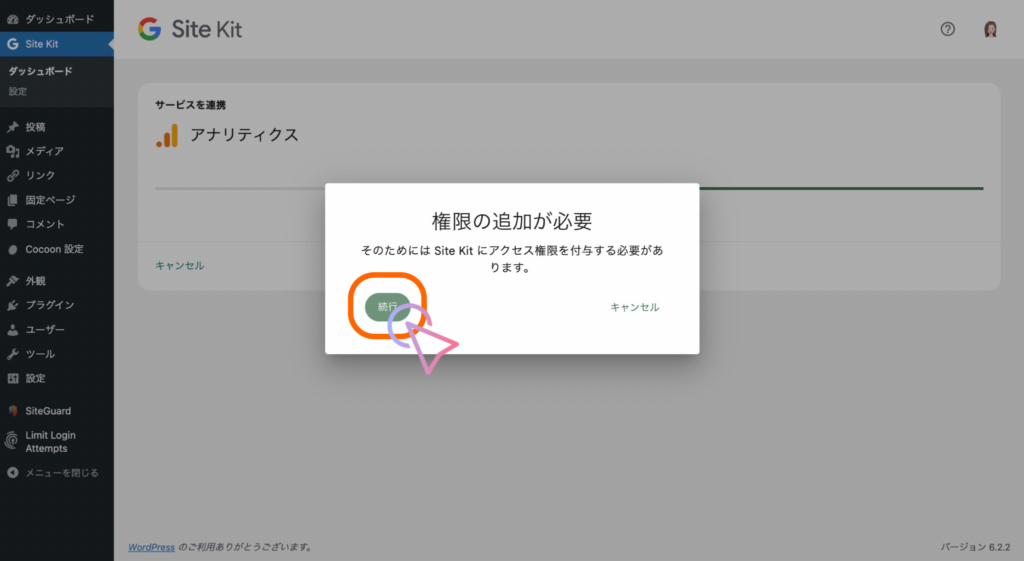1024x561 pixels.
Task: Open the top ダッシュボード menu item
Action: (59, 19)
